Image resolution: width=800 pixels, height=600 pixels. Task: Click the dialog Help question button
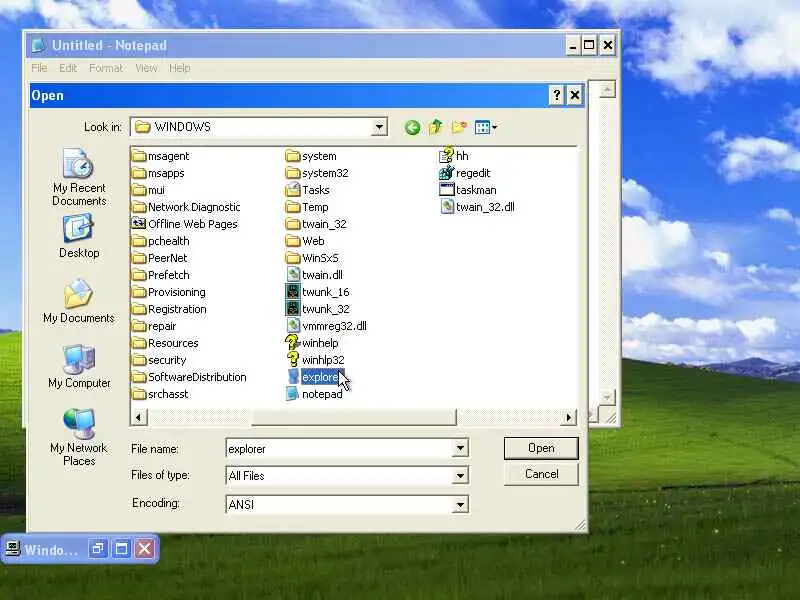click(556, 95)
